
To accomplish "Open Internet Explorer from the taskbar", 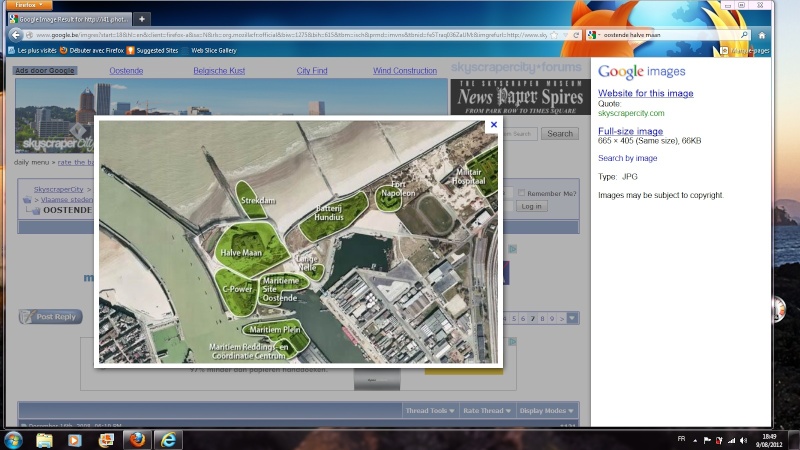I will [x=168, y=440].
